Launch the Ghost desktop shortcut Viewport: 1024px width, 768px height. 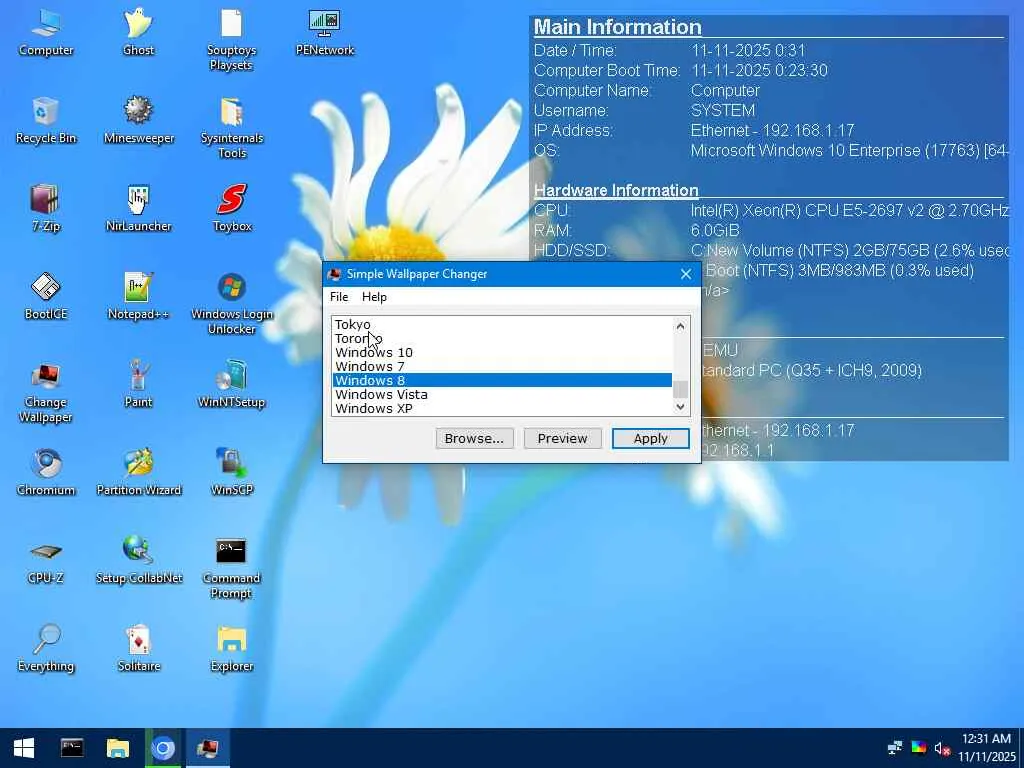click(x=138, y=33)
